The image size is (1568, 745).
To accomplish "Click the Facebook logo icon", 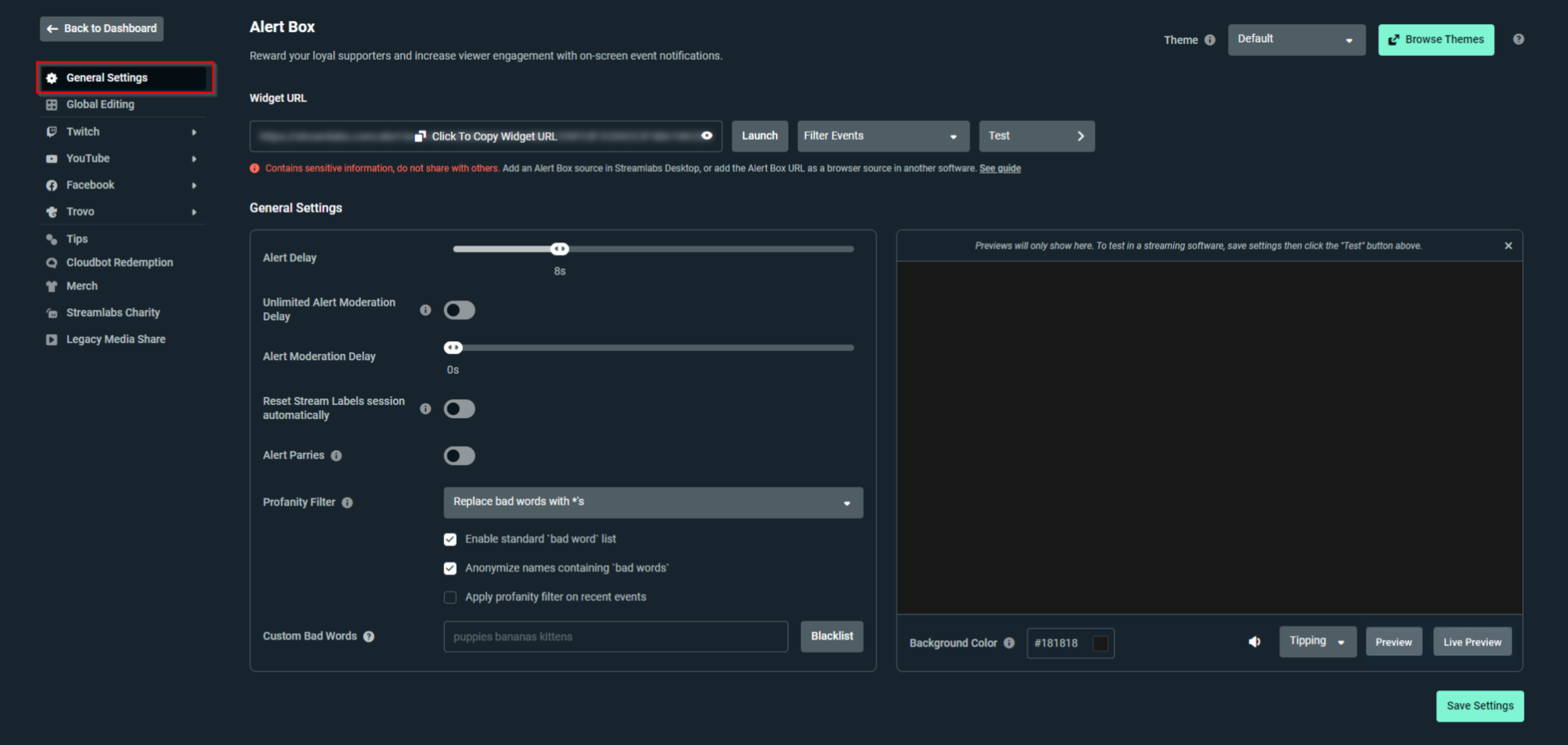I will coord(52,185).
